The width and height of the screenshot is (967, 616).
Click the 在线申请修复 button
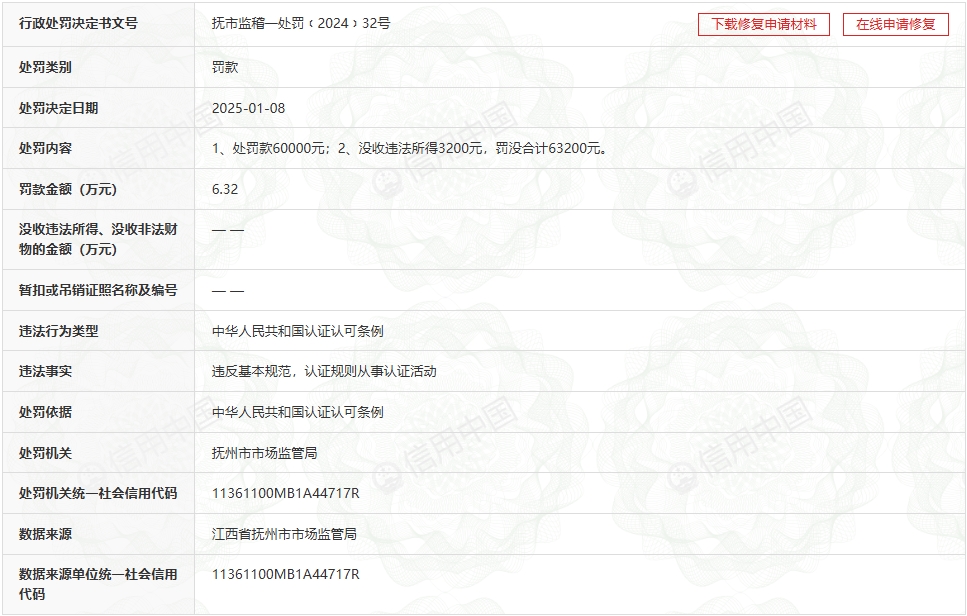click(x=895, y=24)
